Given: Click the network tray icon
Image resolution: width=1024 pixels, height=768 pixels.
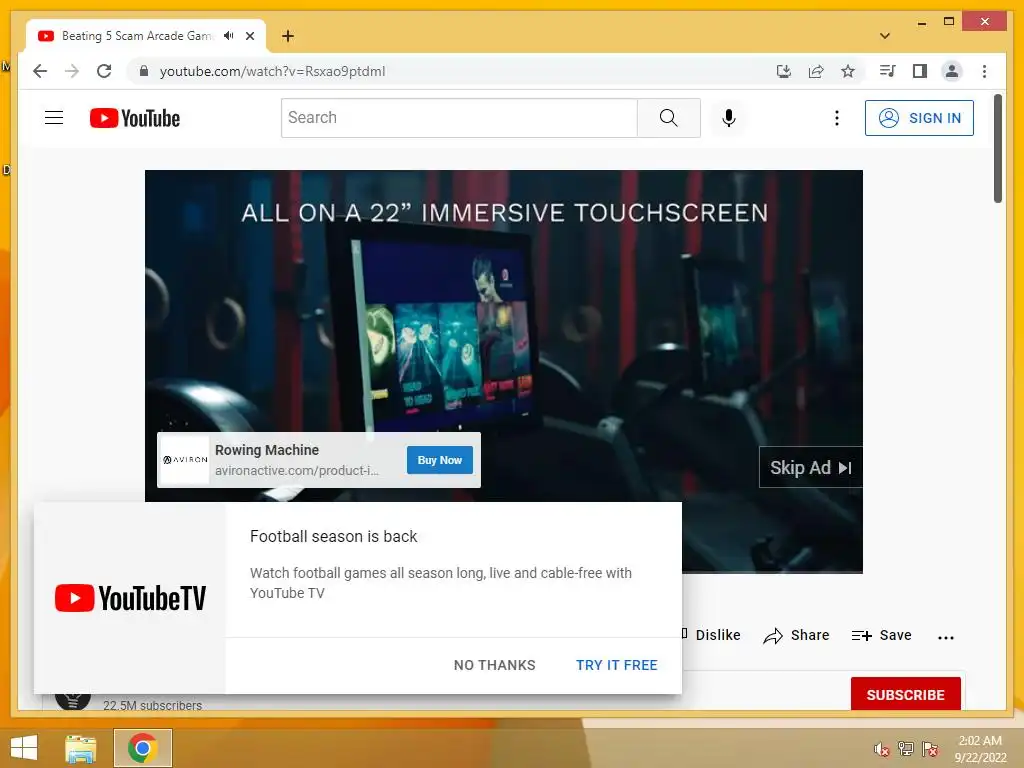Looking at the screenshot, I should click(x=906, y=748).
